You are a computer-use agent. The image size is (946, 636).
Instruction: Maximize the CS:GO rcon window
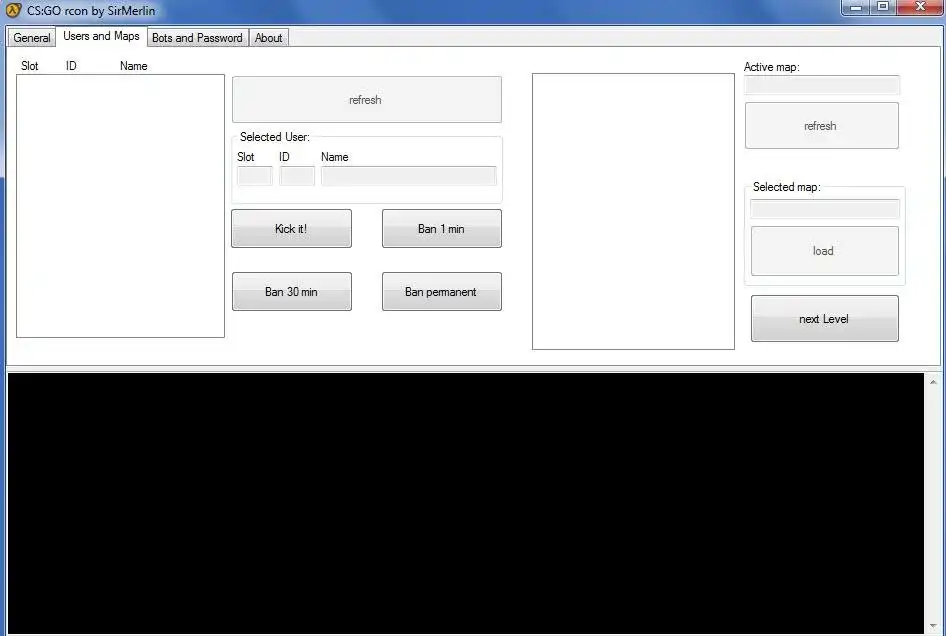(883, 7)
